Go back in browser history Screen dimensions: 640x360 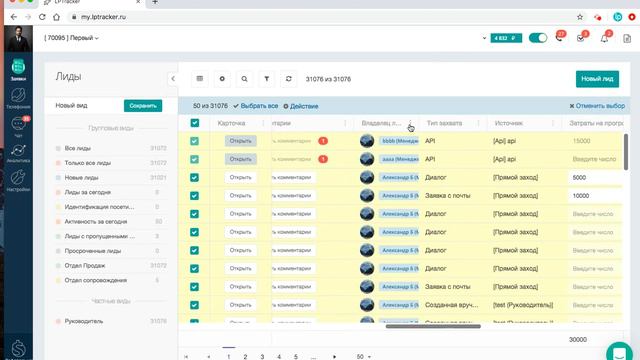14,17
